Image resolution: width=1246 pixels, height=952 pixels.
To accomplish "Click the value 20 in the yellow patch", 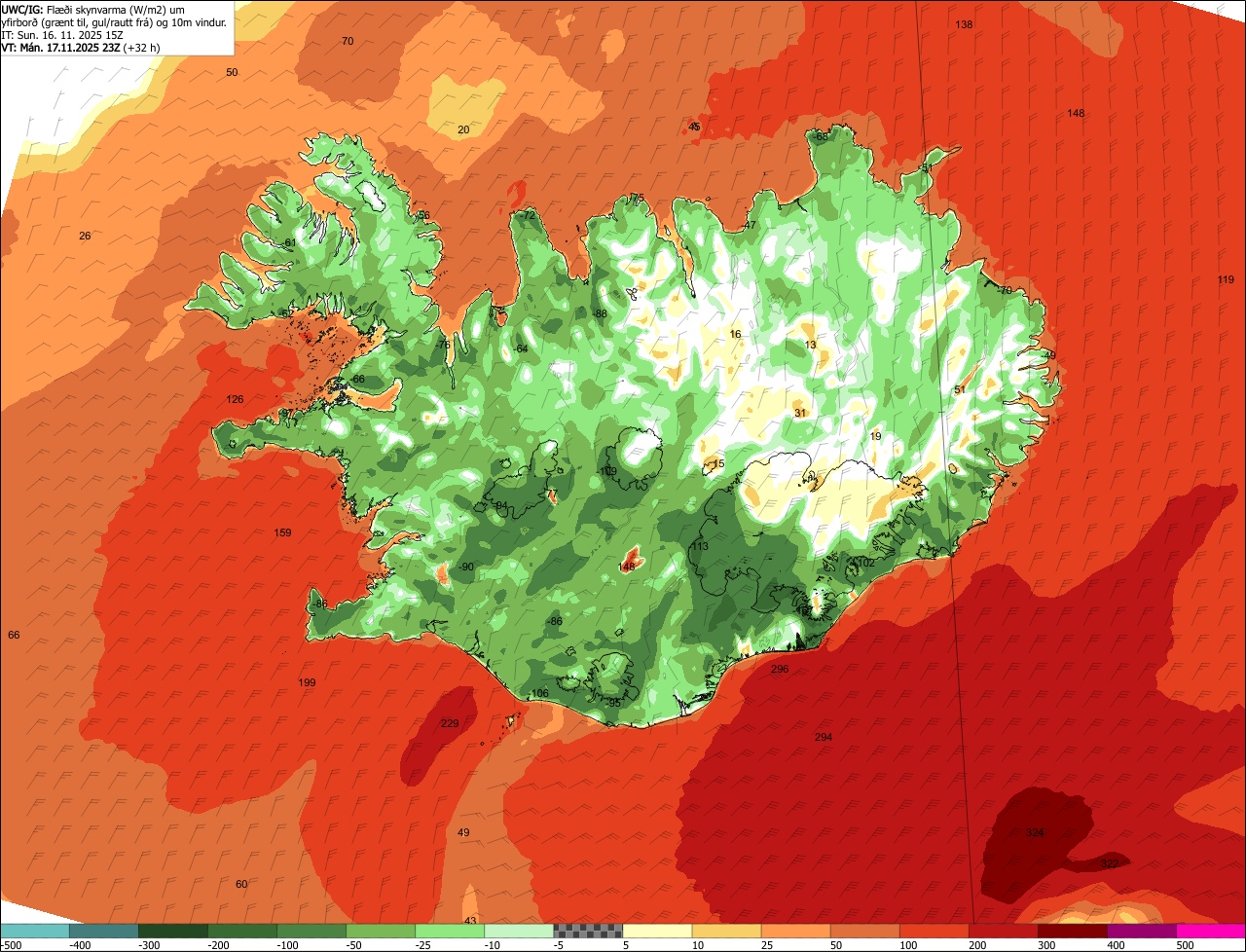I will 463,130.
